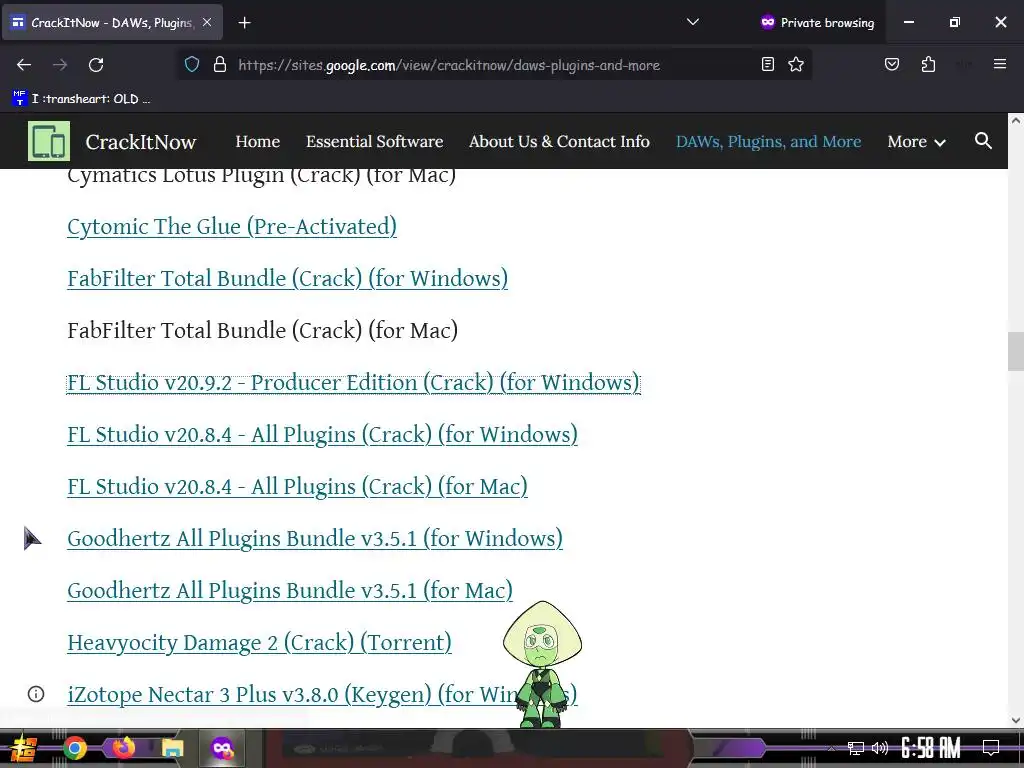The height and width of the screenshot is (768, 1024).
Task: List all open tabs
Action: coord(693,22)
